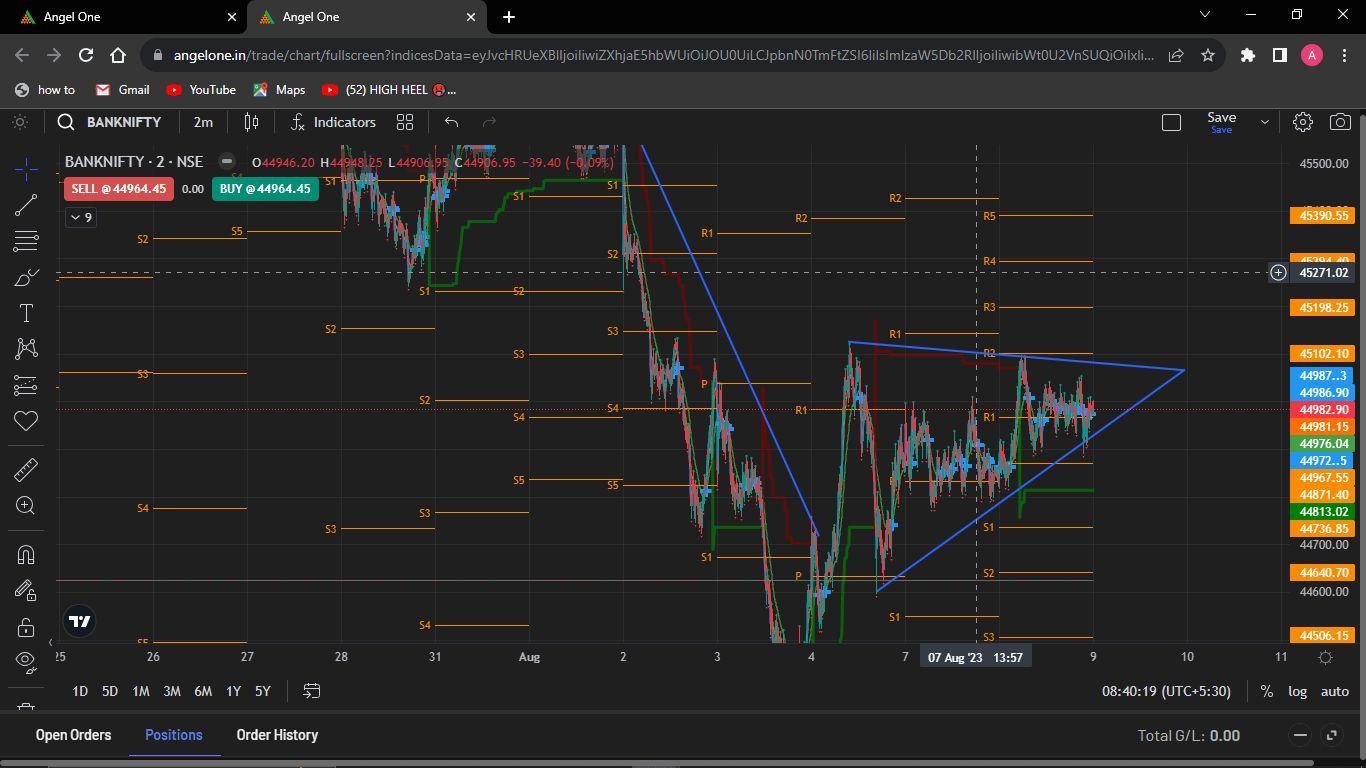Screen dimensions: 1366x768
Task: Open the indicator templates grid icon
Action: (405, 122)
